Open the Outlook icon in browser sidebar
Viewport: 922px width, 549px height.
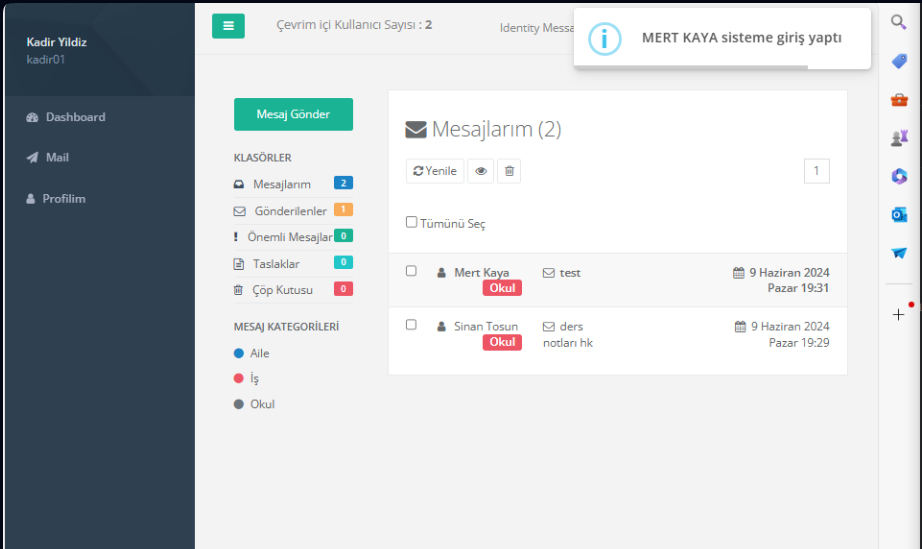pyautogui.click(x=898, y=214)
